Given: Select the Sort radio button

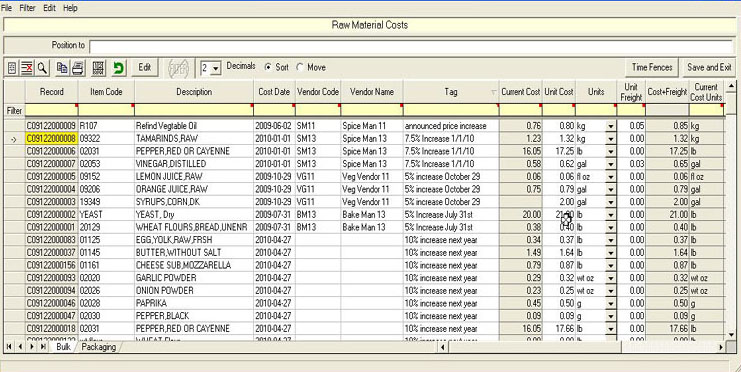Looking at the screenshot, I should 268,67.
